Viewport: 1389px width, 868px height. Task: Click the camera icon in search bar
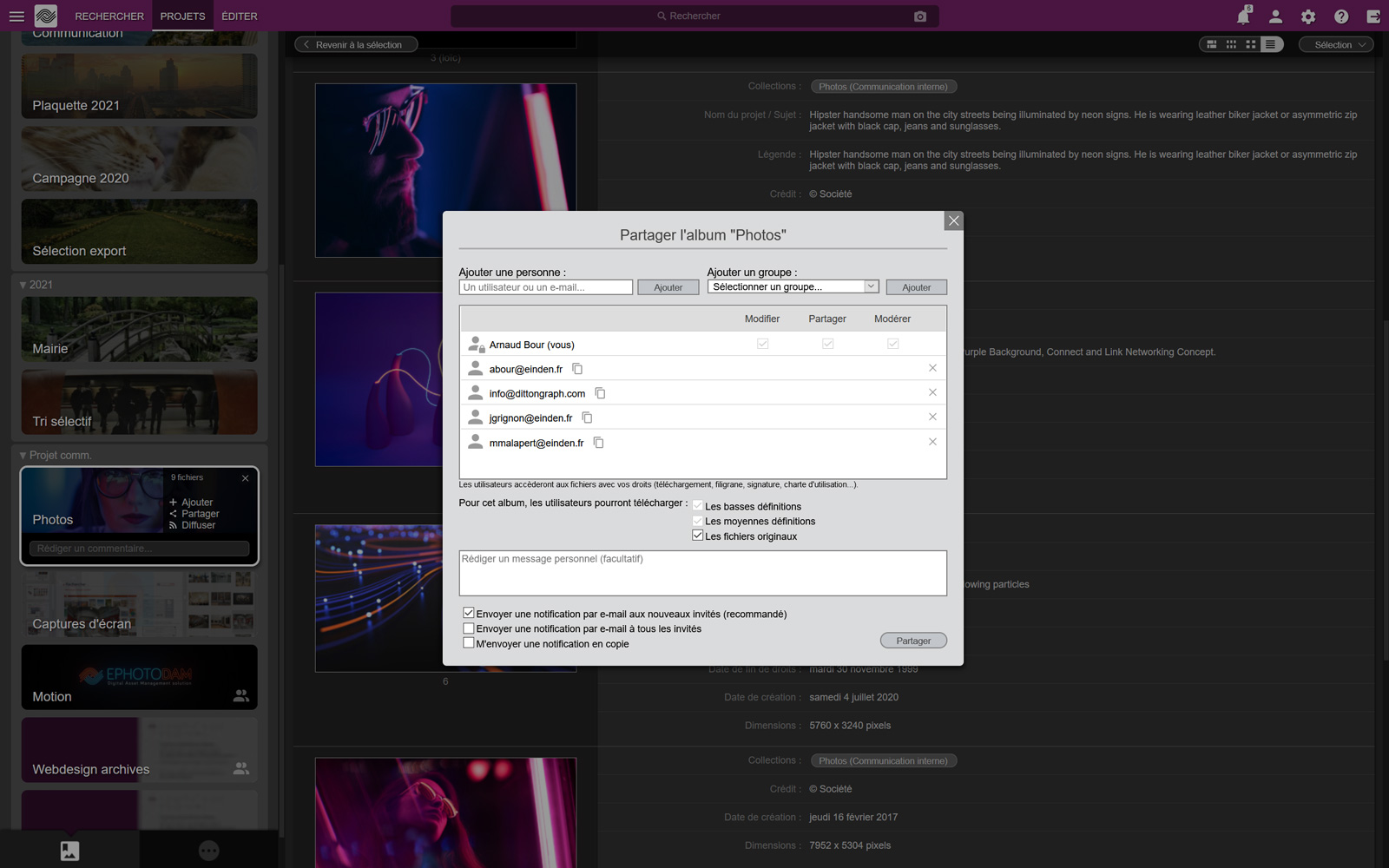920,16
